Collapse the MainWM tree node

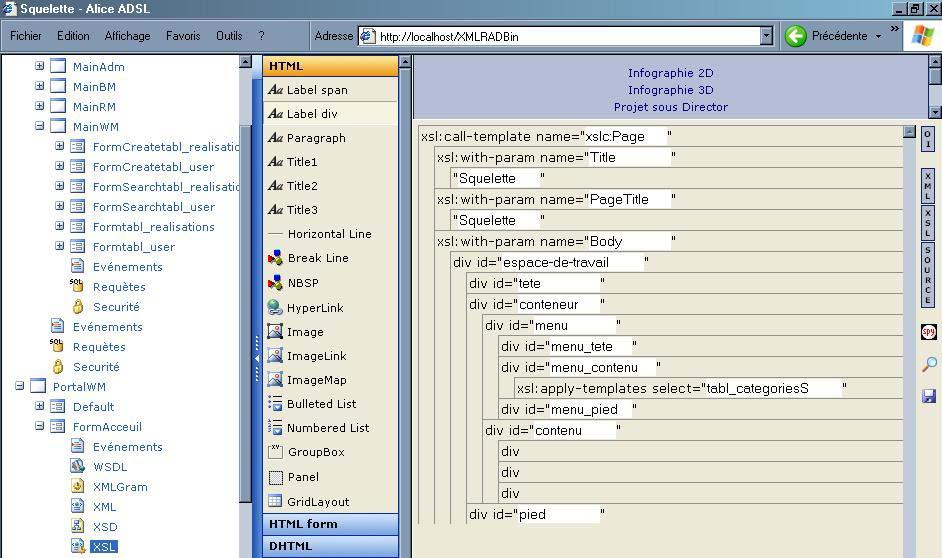click(40, 127)
